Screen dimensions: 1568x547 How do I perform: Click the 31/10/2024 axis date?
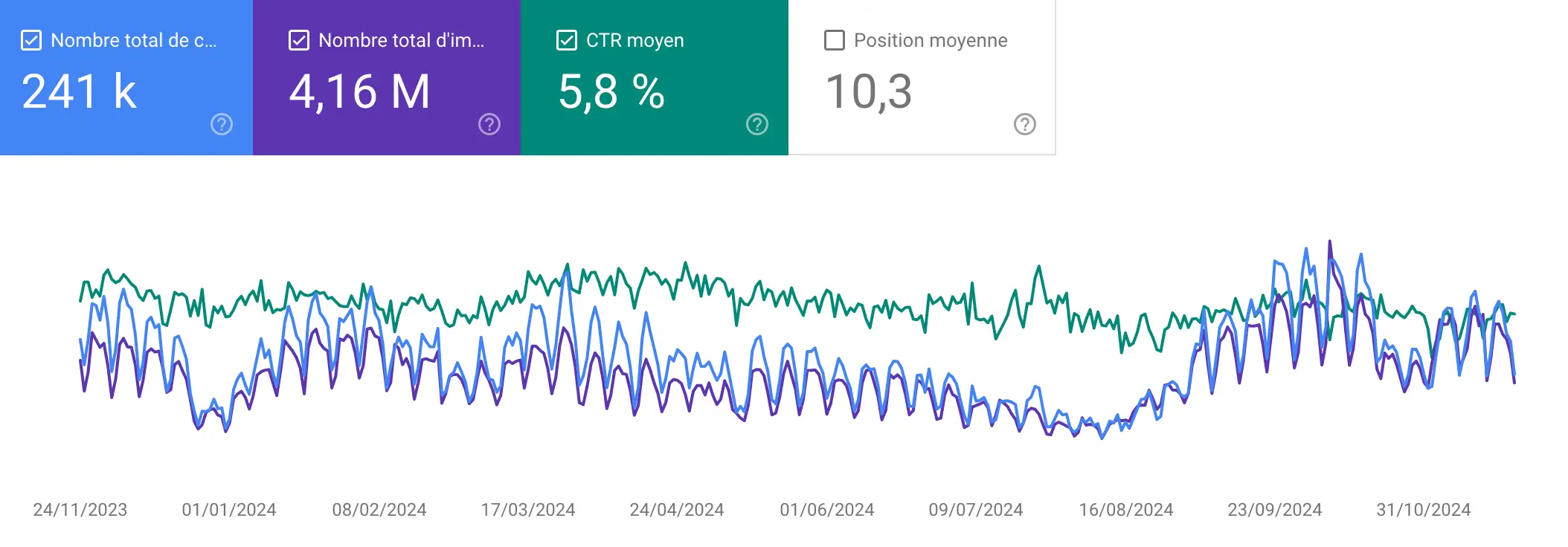click(x=1424, y=510)
